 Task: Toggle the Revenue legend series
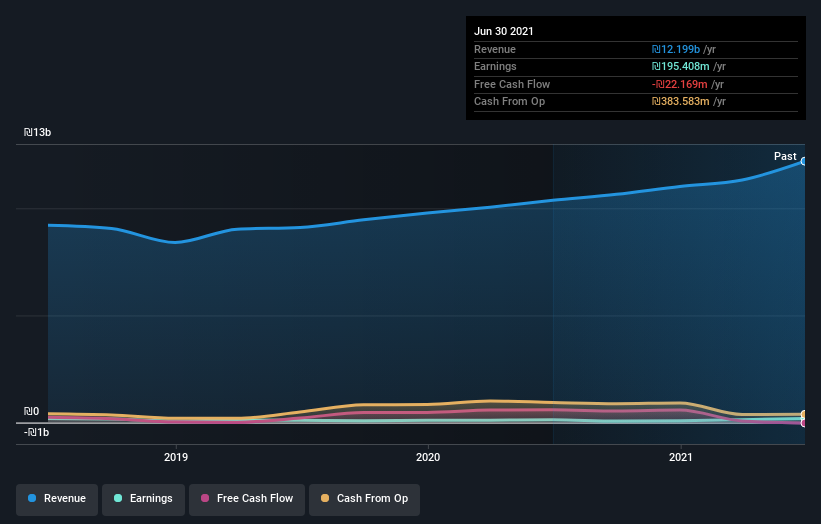pos(57,499)
